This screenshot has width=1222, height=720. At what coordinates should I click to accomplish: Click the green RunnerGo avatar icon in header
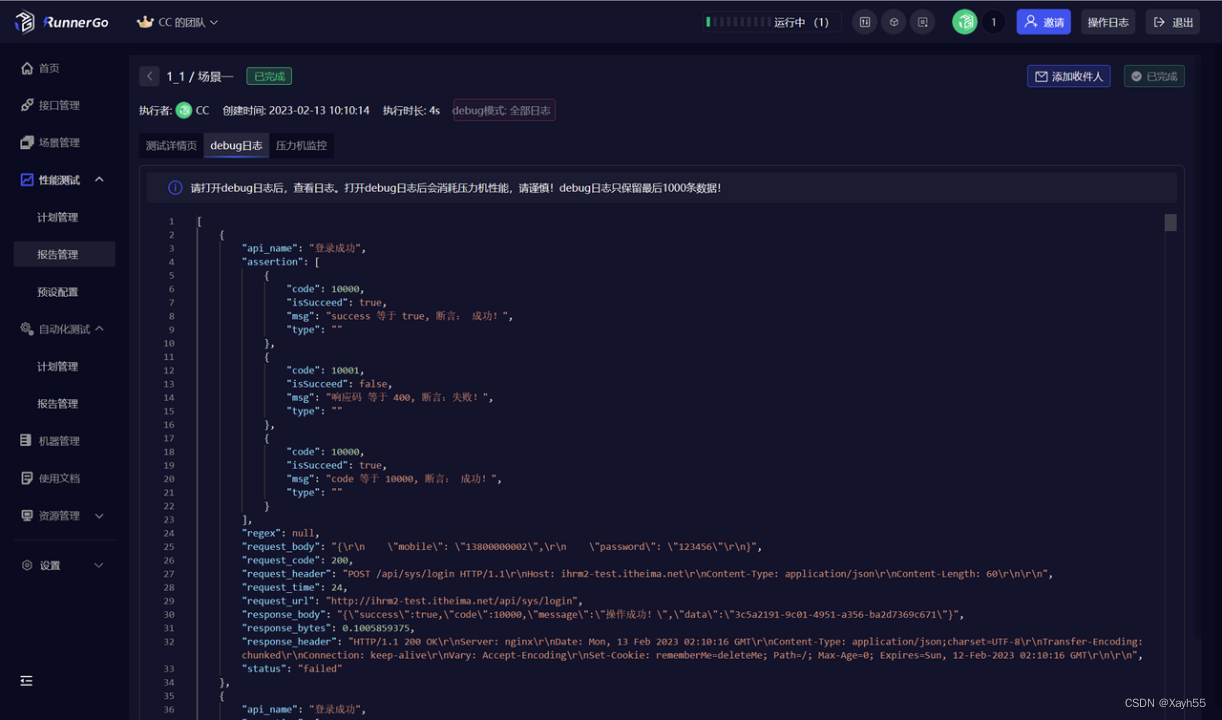coord(963,21)
